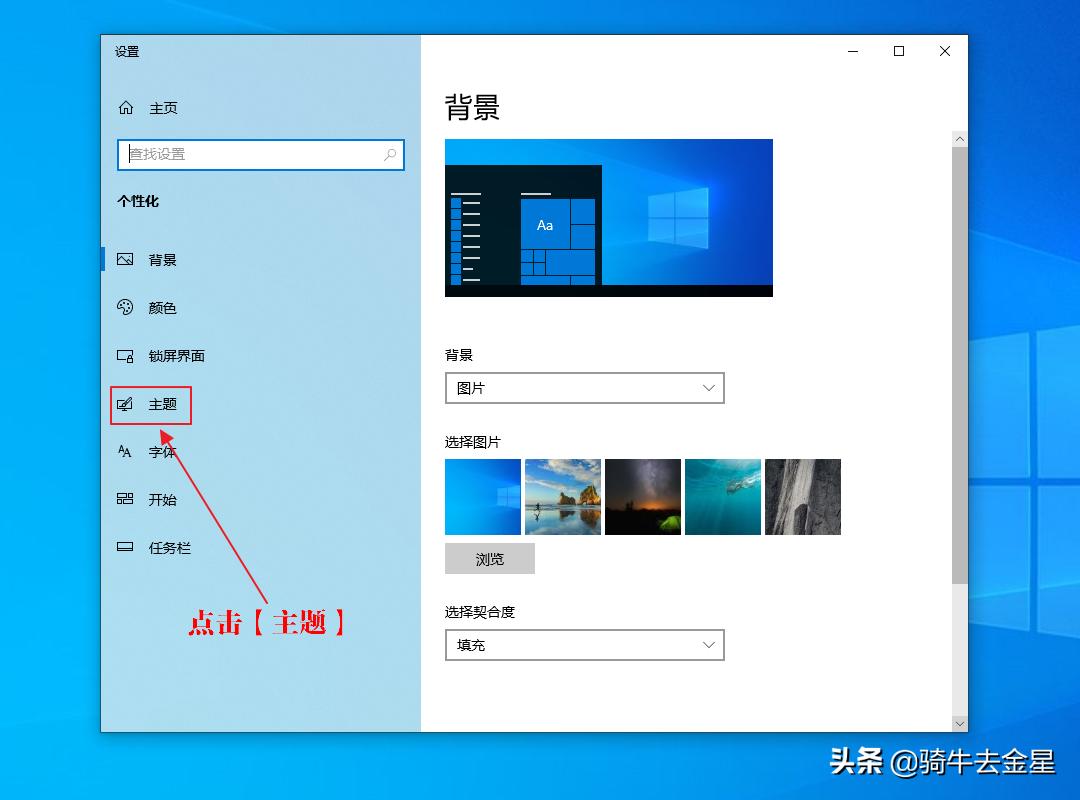Click the search magnifier in 查找设置 box
Viewport: 1080px width, 800px height.
390,156
